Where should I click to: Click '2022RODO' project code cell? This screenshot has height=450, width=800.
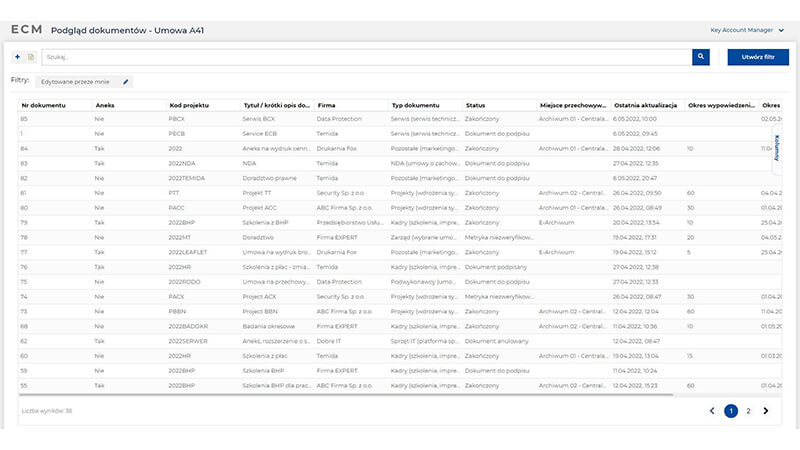pyautogui.click(x=184, y=282)
